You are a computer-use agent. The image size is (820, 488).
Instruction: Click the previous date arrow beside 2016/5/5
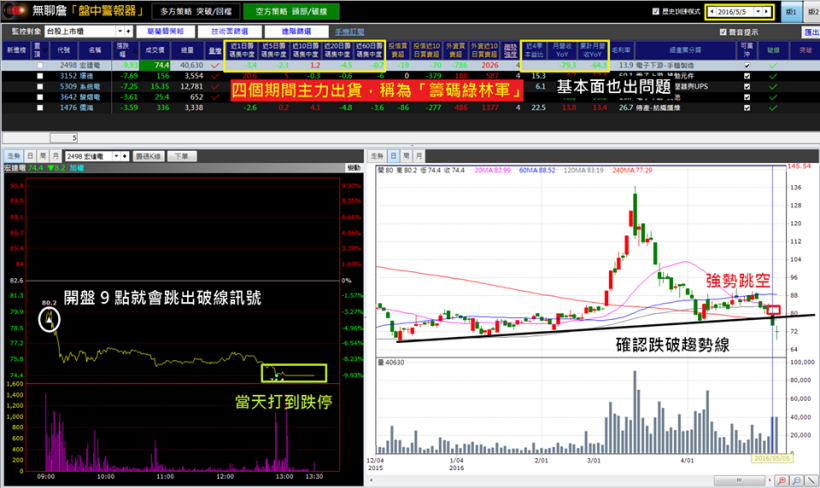[712, 12]
